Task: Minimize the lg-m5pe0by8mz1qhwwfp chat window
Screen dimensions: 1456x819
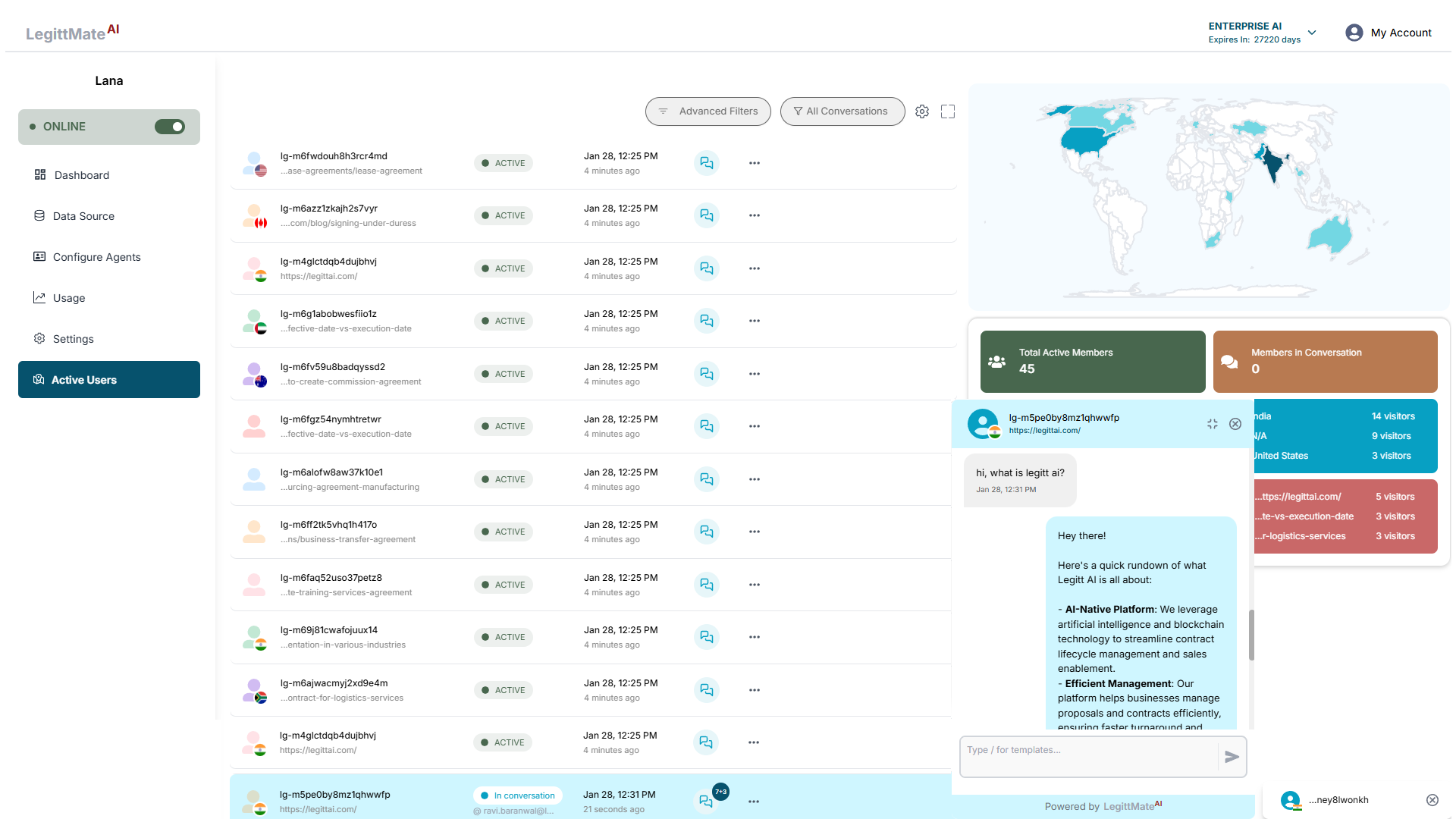Action: pyautogui.click(x=1212, y=424)
